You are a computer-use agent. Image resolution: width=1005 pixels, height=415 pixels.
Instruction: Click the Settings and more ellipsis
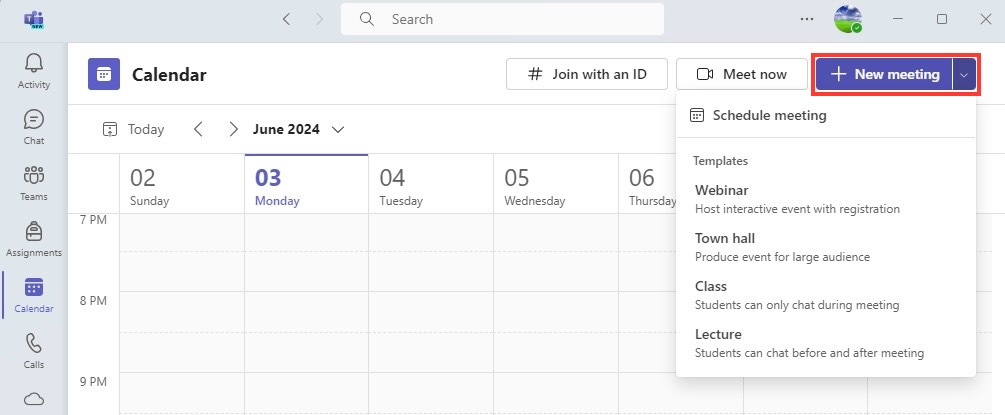(x=807, y=19)
